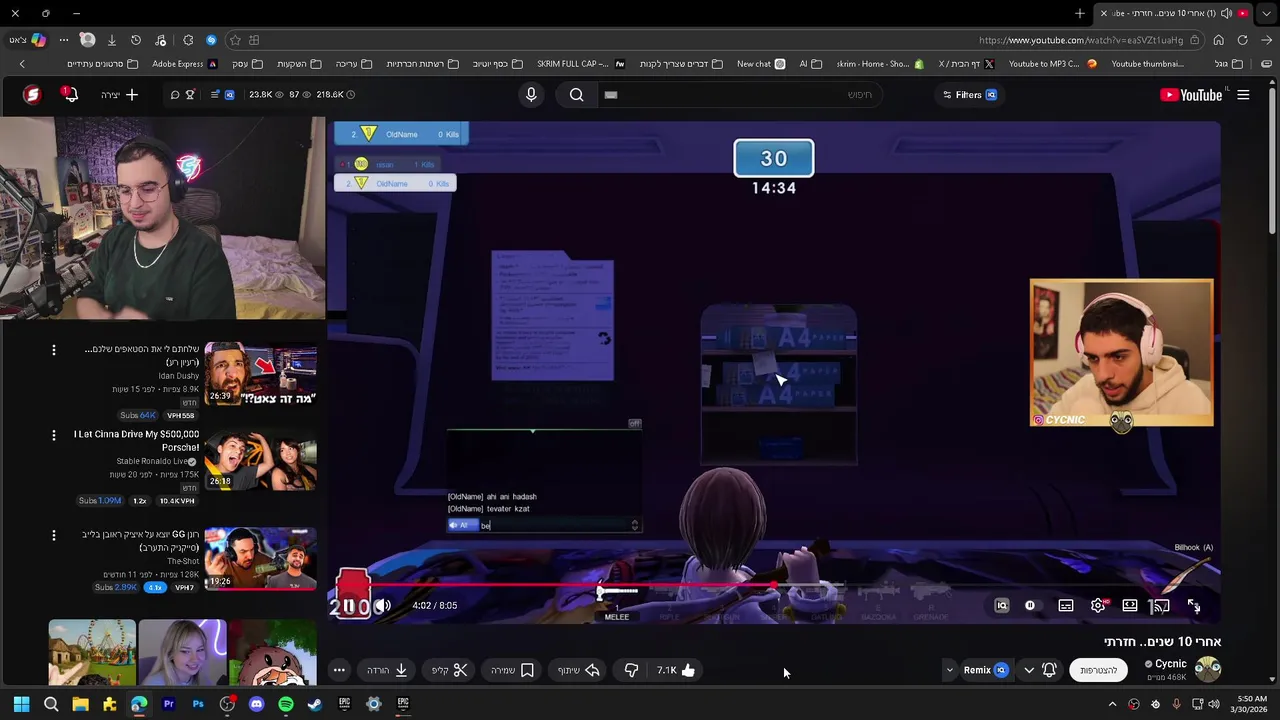Activate voice search microphone icon
The image size is (1280, 720).
point(531,95)
